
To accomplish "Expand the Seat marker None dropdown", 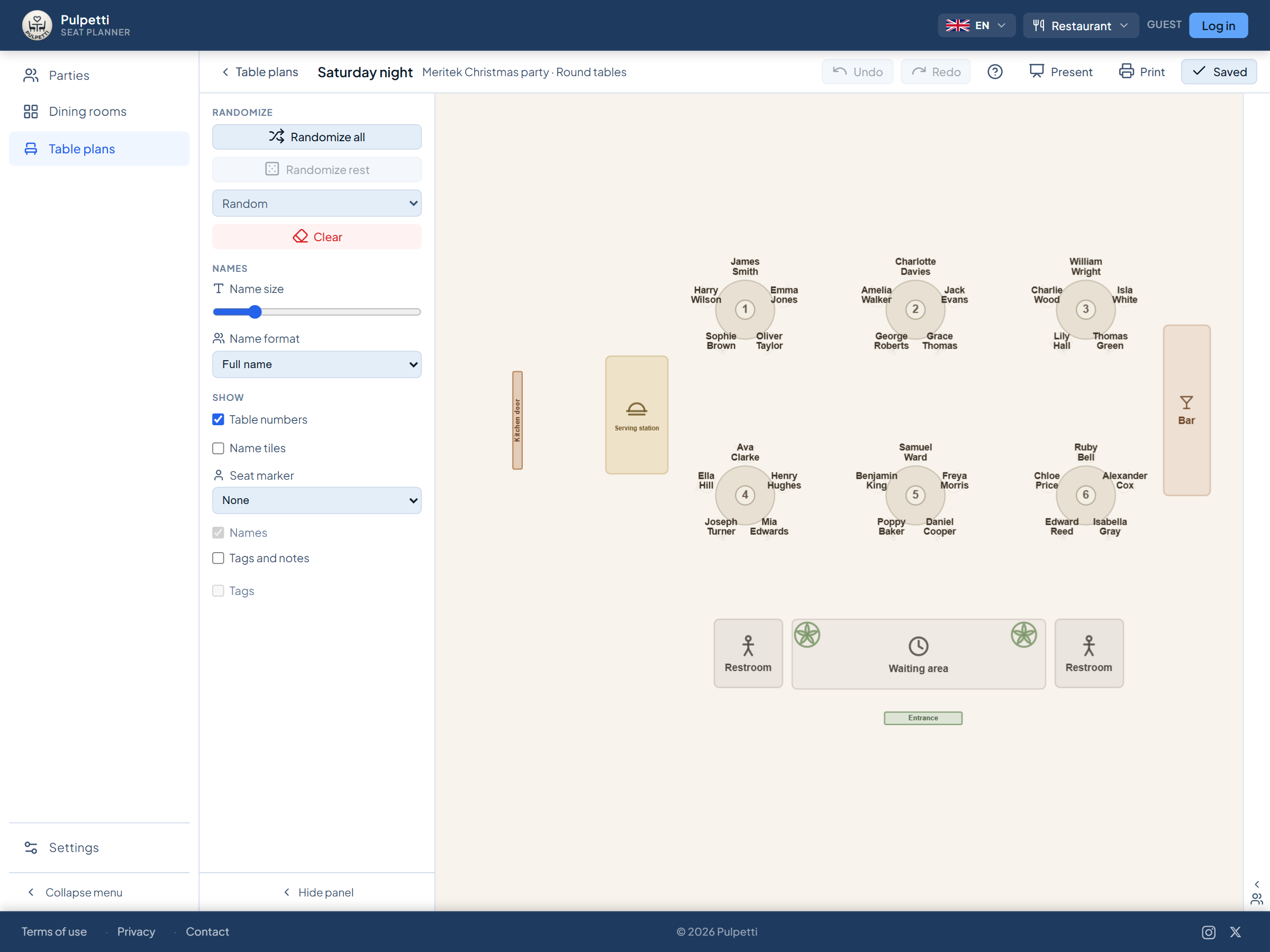I will click(x=317, y=500).
